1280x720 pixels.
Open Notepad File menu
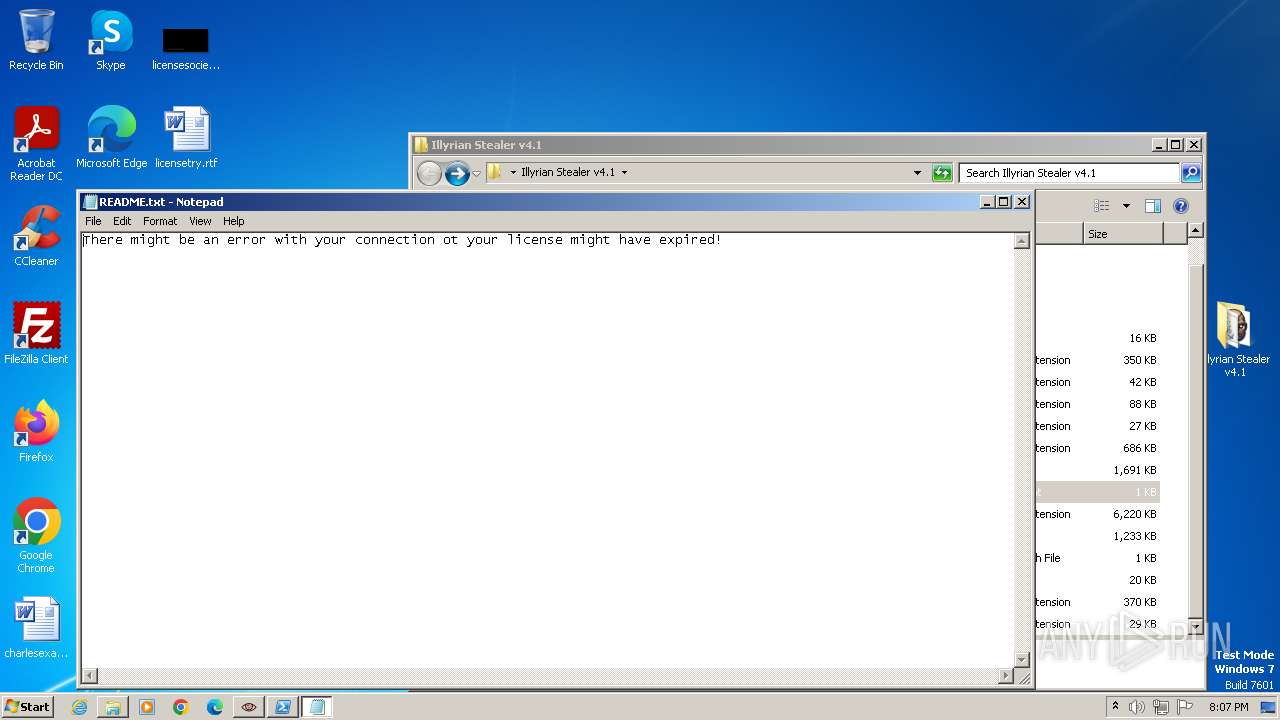(x=93, y=221)
